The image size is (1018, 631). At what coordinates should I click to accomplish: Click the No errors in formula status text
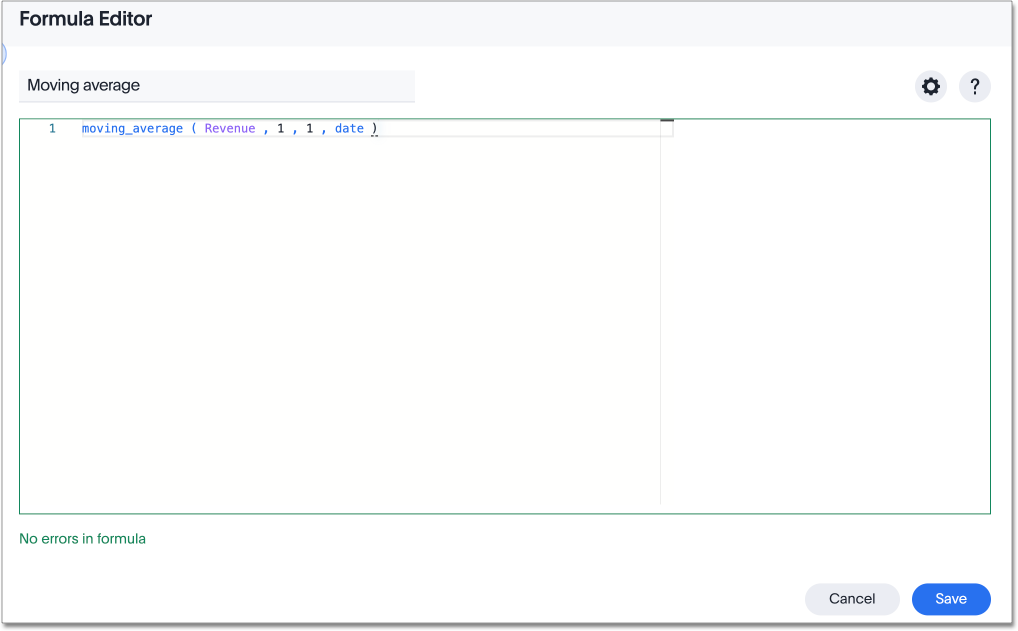tap(81, 538)
